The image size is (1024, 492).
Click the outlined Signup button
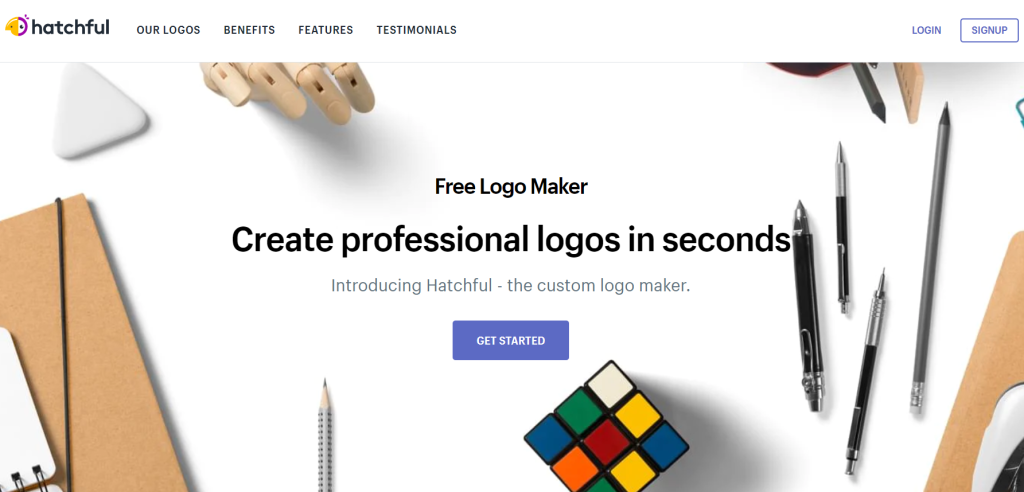pyautogui.click(x=989, y=30)
